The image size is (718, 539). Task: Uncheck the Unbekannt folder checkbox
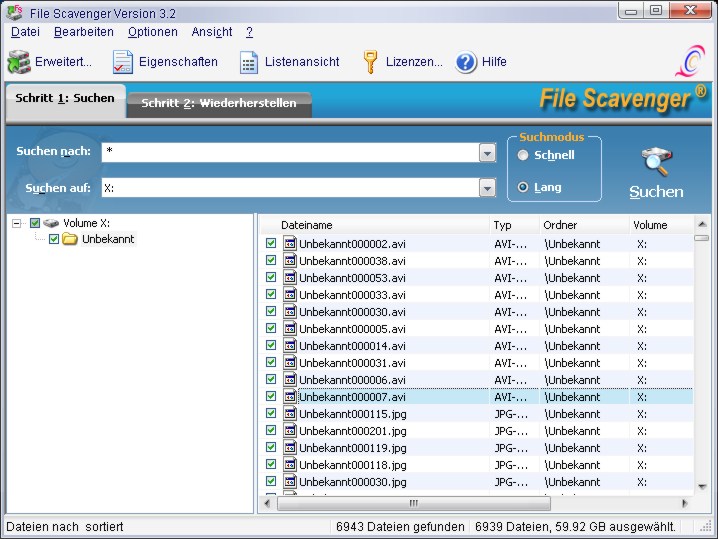(54, 239)
